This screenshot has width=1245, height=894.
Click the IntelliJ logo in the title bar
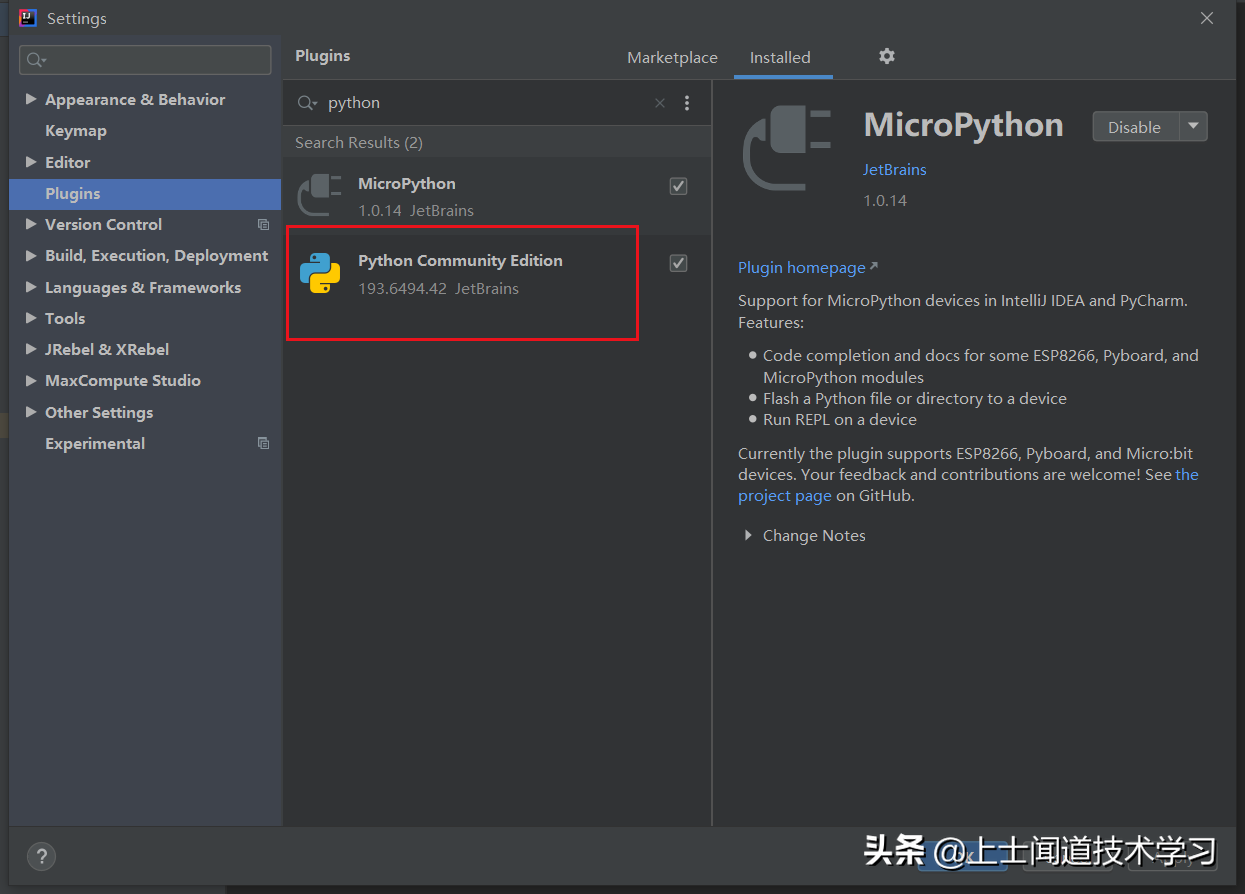pos(28,18)
